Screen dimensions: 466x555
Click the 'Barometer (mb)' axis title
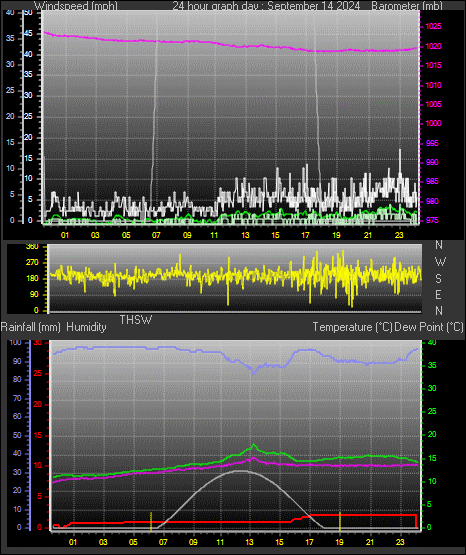pyautogui.click(x=407, y=6)
